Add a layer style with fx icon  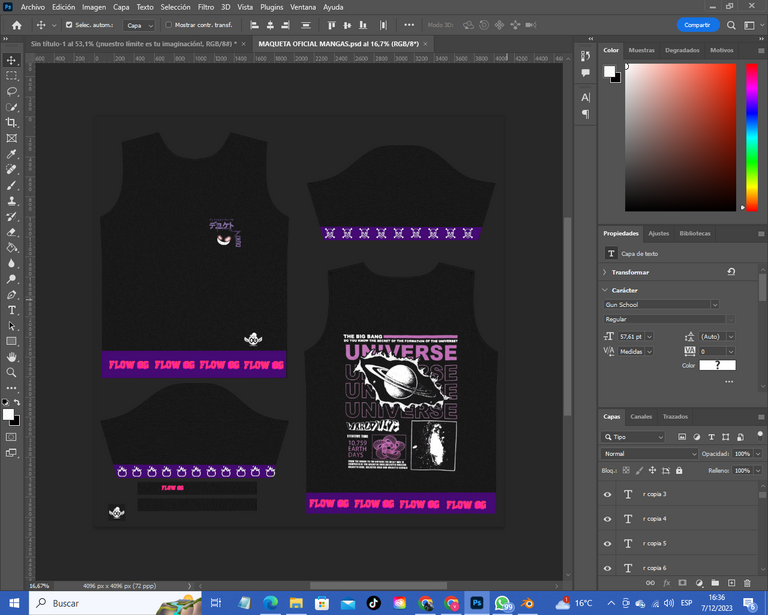(x=666, y=583)
